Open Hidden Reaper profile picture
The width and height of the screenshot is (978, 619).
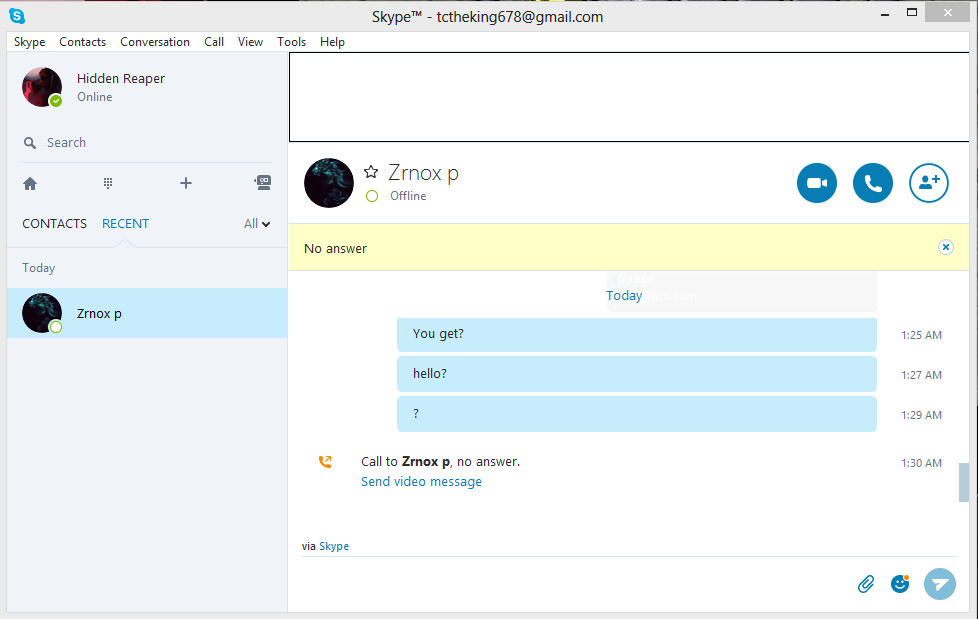click(x=42, y=87)
